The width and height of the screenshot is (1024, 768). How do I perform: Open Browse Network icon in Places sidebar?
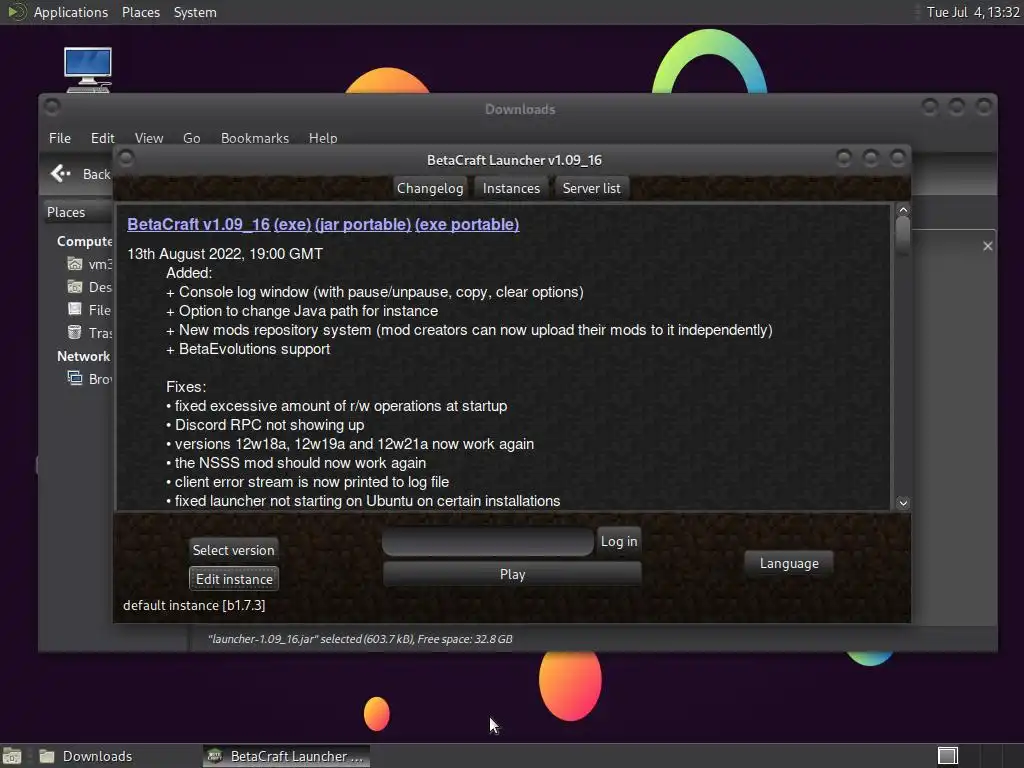75,378
